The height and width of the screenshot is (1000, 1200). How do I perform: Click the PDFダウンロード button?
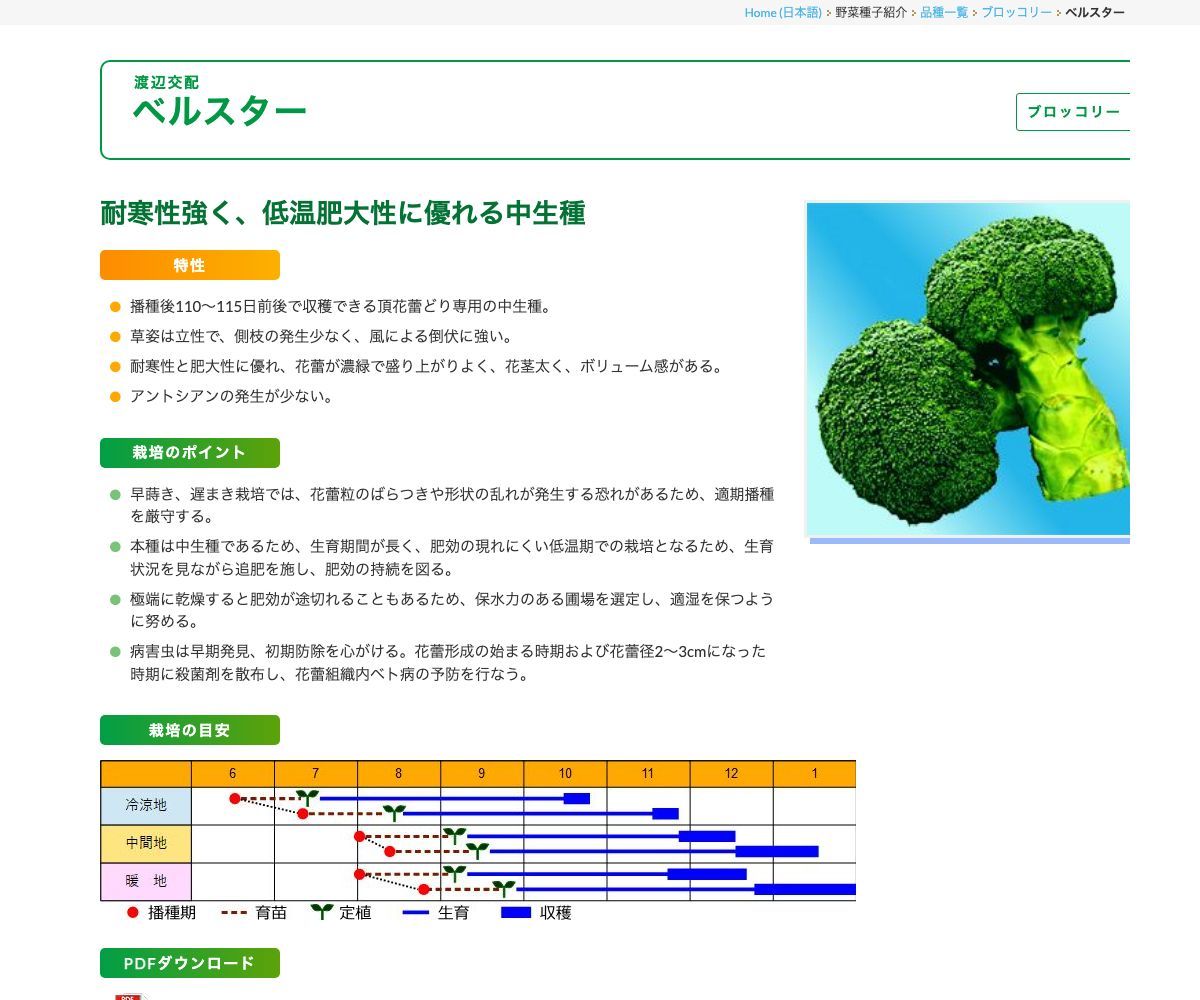coord(189,963)
